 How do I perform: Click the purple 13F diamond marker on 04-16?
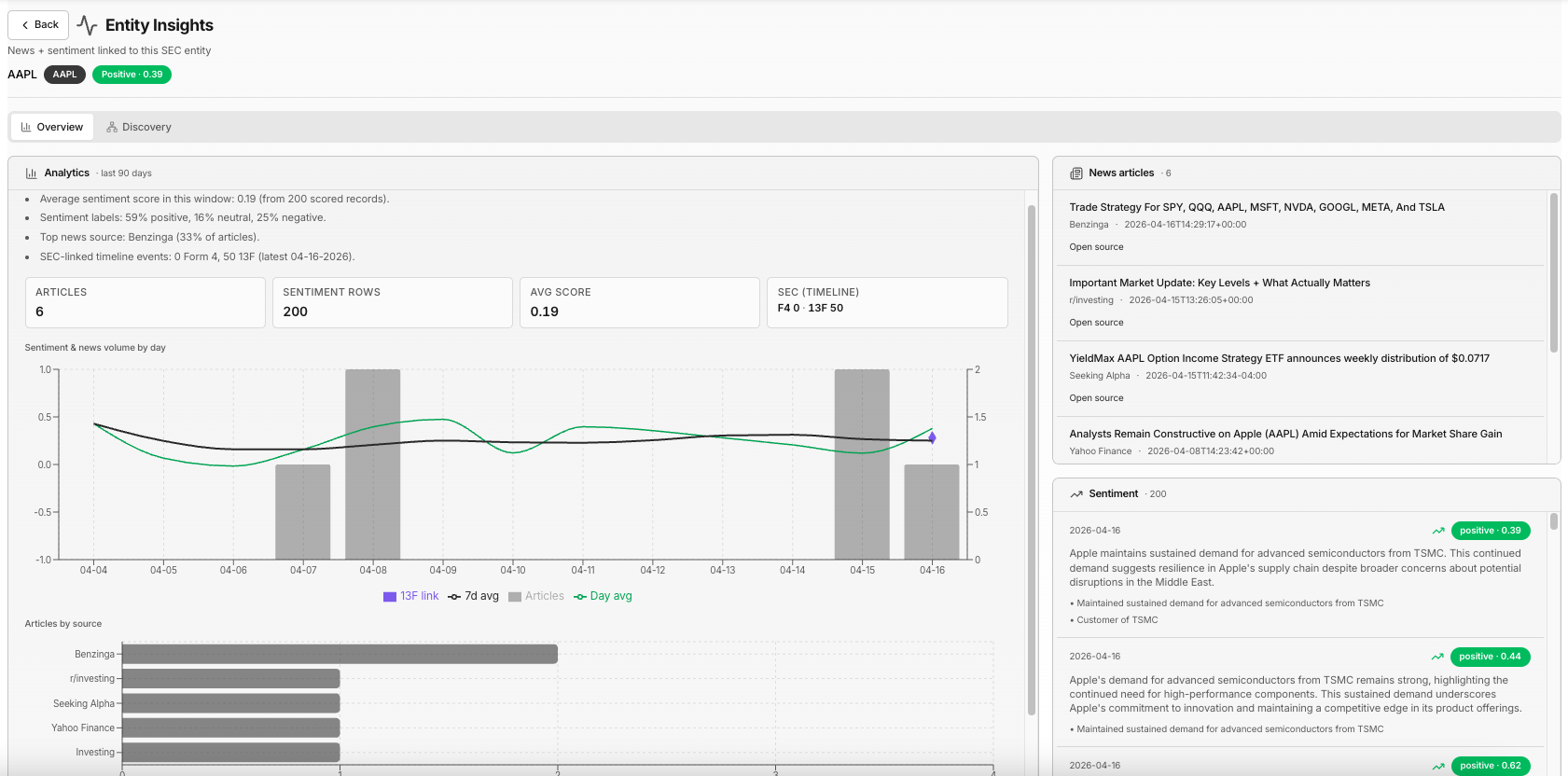point(932,437)
